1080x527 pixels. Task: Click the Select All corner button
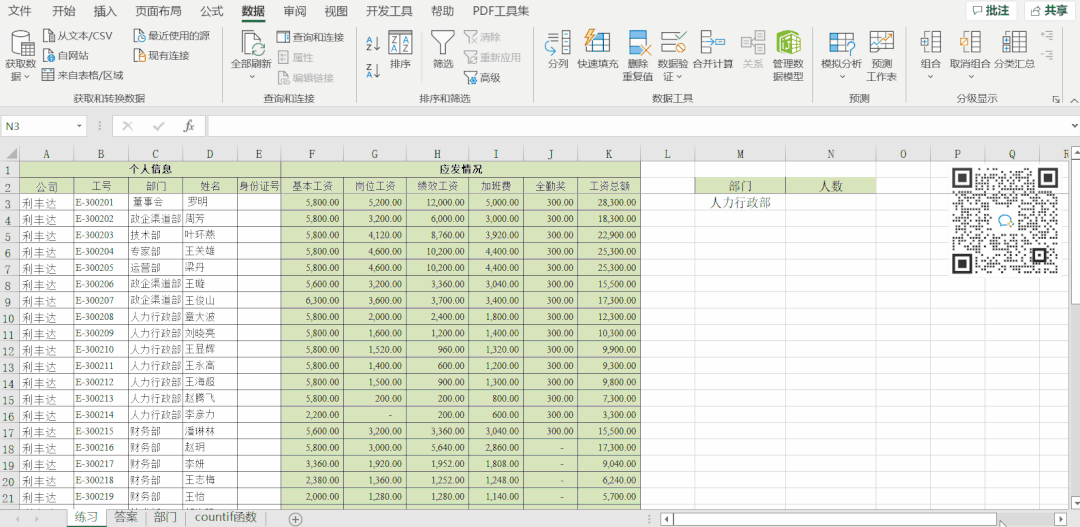10,154
